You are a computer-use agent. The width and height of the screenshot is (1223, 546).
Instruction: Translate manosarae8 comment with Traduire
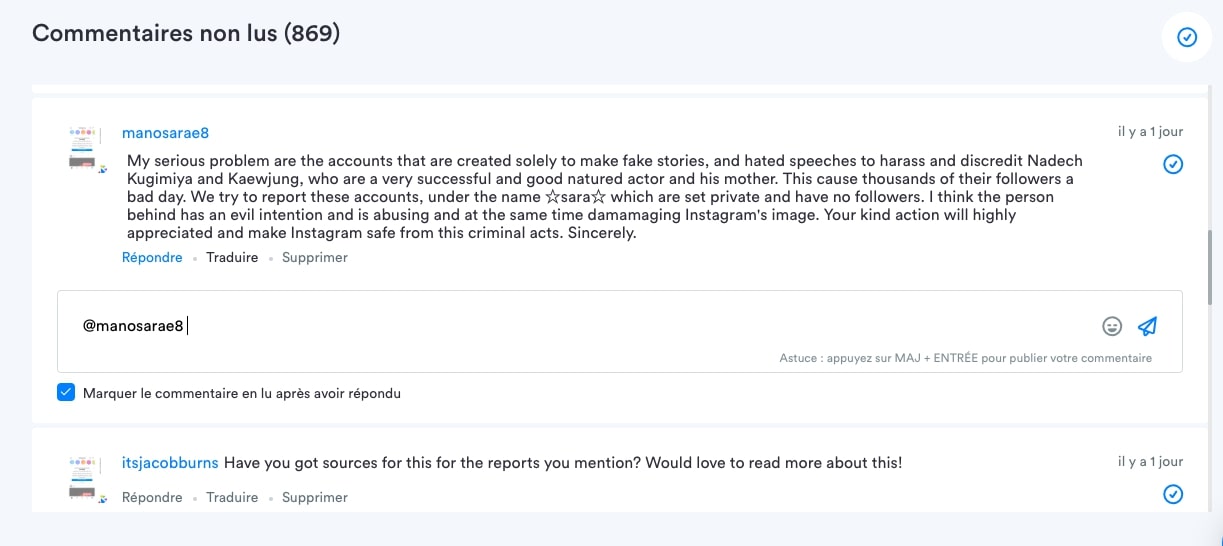[x=232, y=257]
